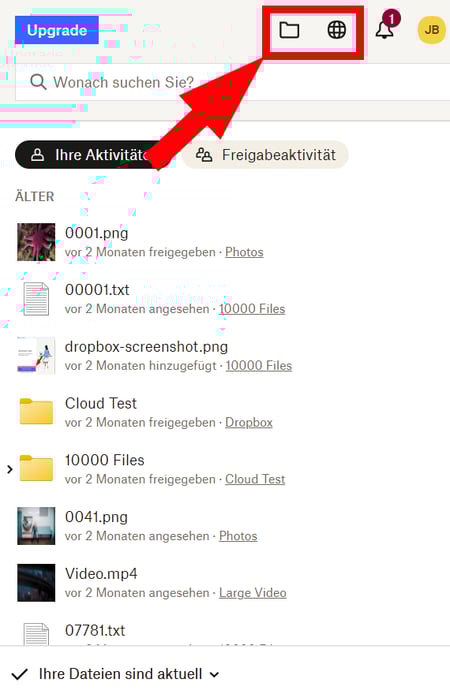Open Large Video folder link
Viewport: 450px width, 694px height.
(253, 593)
